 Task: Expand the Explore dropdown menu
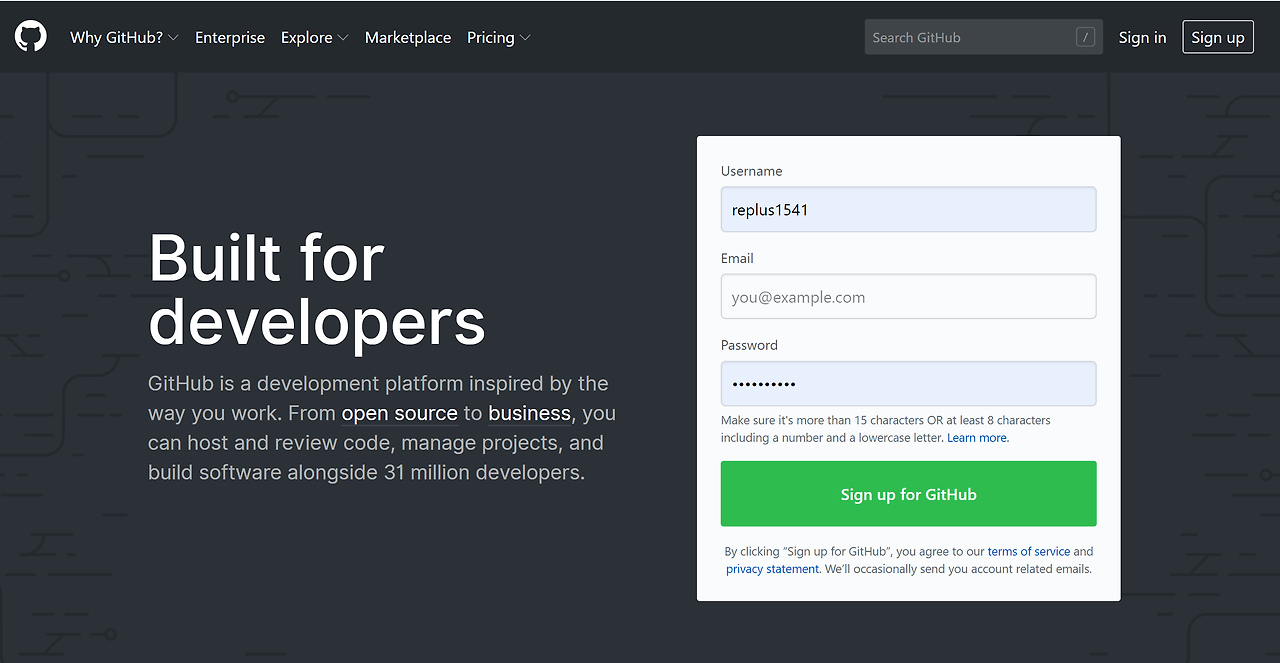(x=315, y=37)
